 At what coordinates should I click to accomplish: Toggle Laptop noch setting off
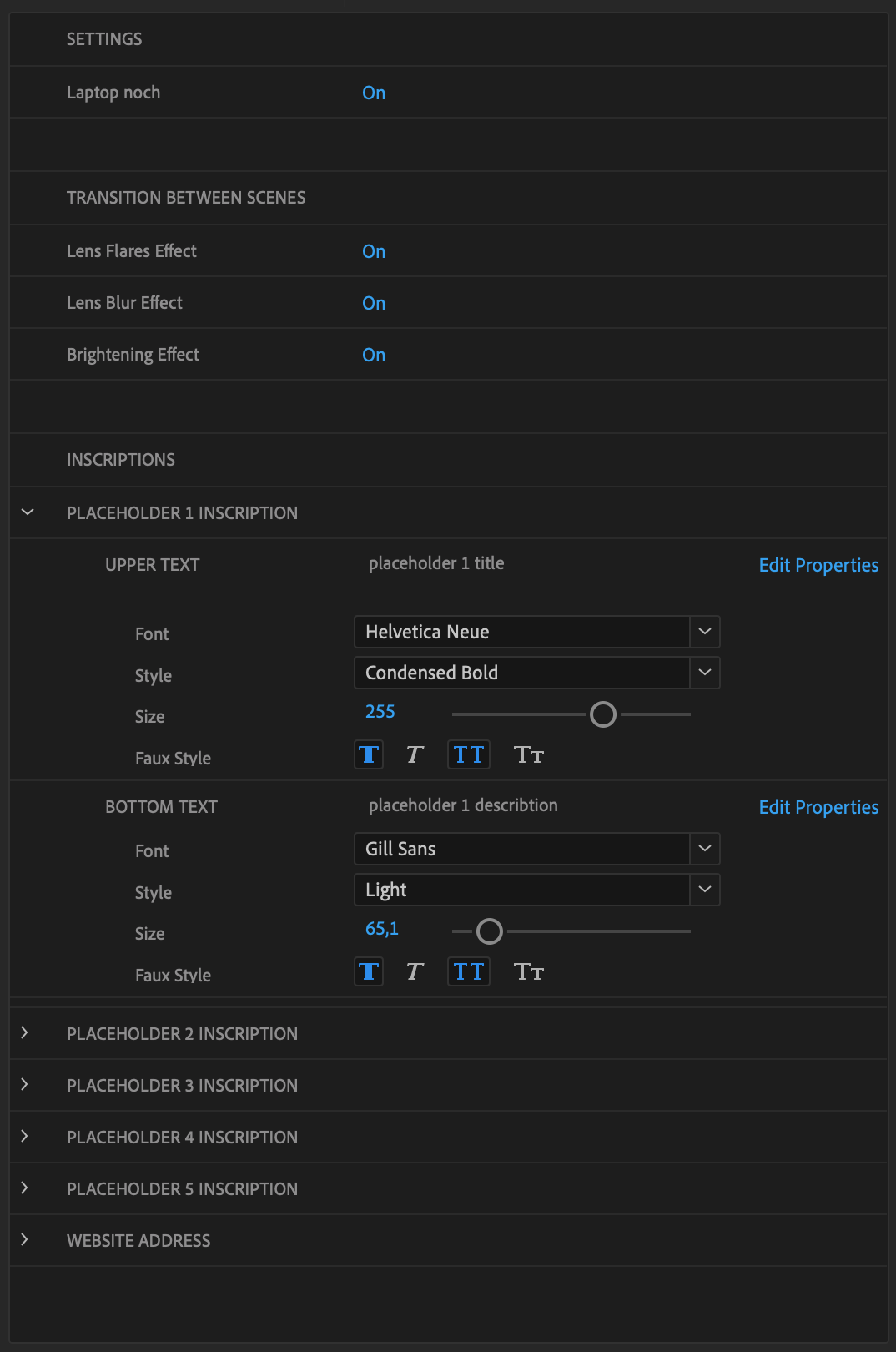(374, 93)
